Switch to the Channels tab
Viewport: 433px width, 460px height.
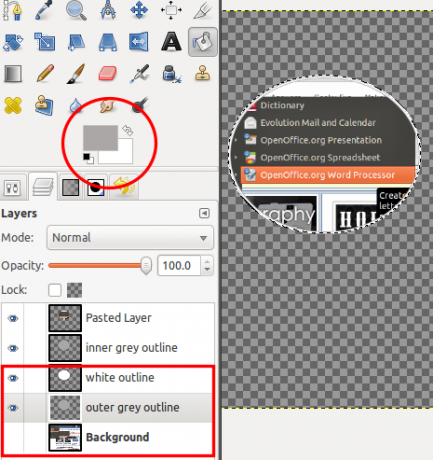tap(71, 187)
